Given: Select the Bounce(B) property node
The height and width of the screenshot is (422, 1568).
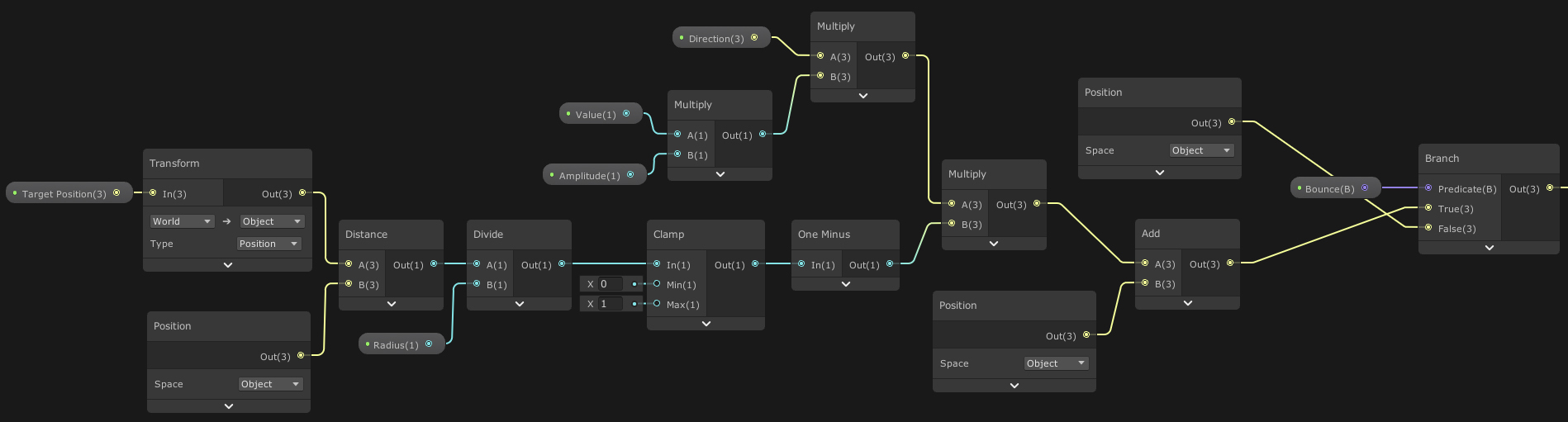Looking at the screenshot, I should [x=1335, y=188].
